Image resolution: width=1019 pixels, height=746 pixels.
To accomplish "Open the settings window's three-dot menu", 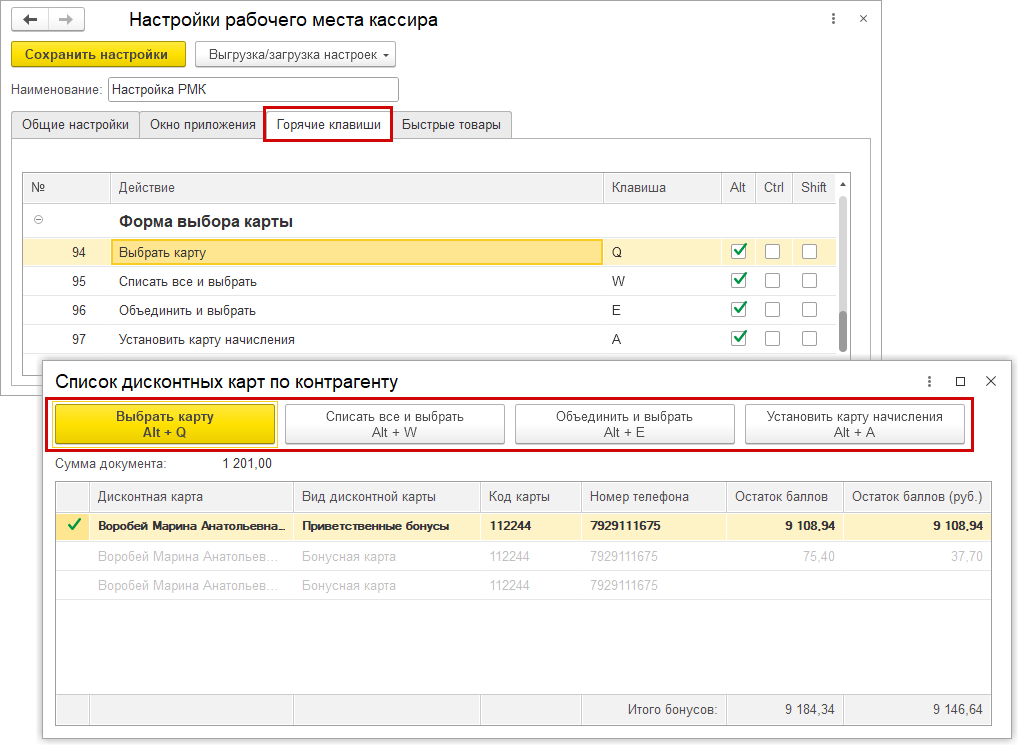I will 834,19.
